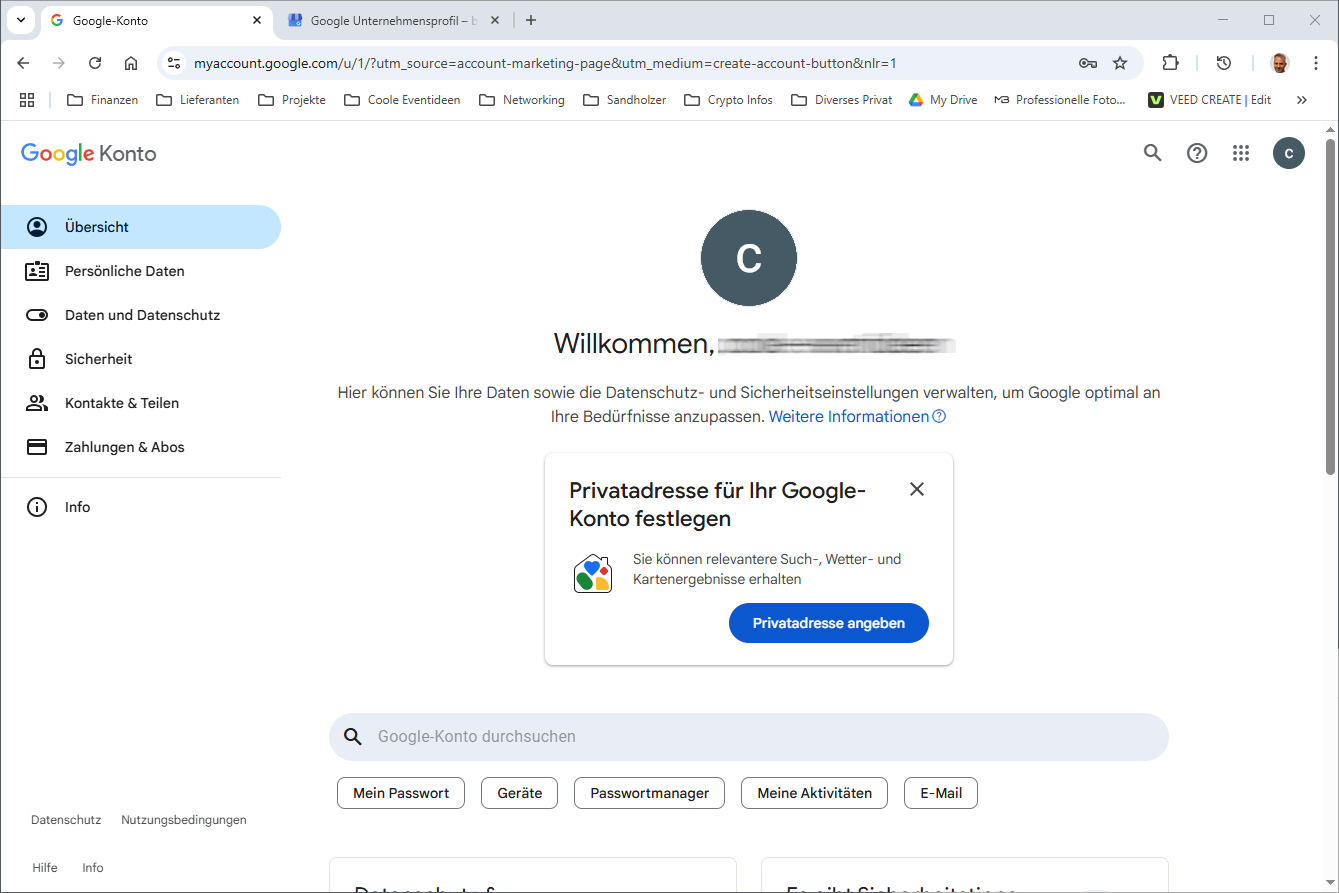Click the site information icon in address bar

[x=174, y=63]
